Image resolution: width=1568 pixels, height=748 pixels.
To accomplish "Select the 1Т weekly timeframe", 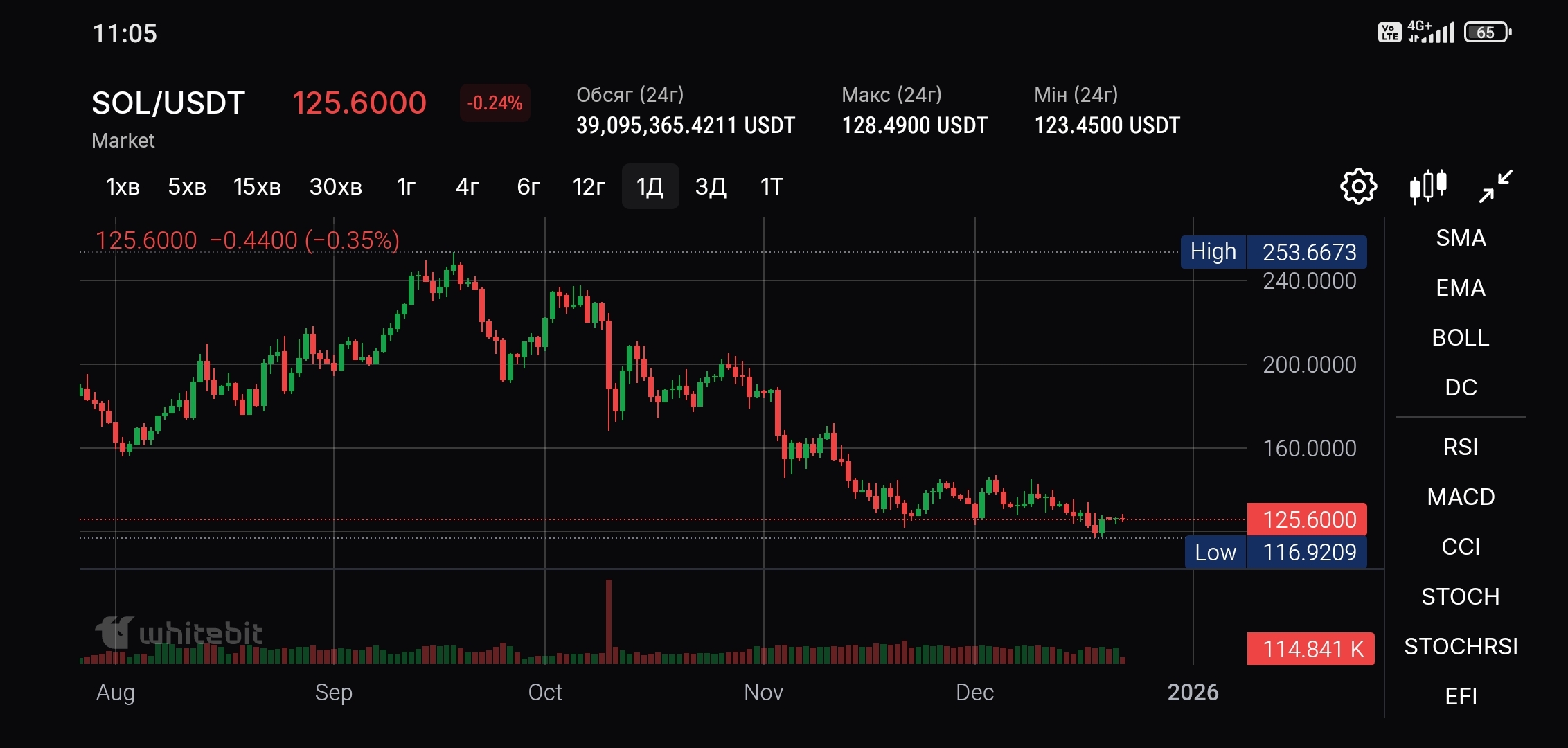I will (x=772, y=186).
